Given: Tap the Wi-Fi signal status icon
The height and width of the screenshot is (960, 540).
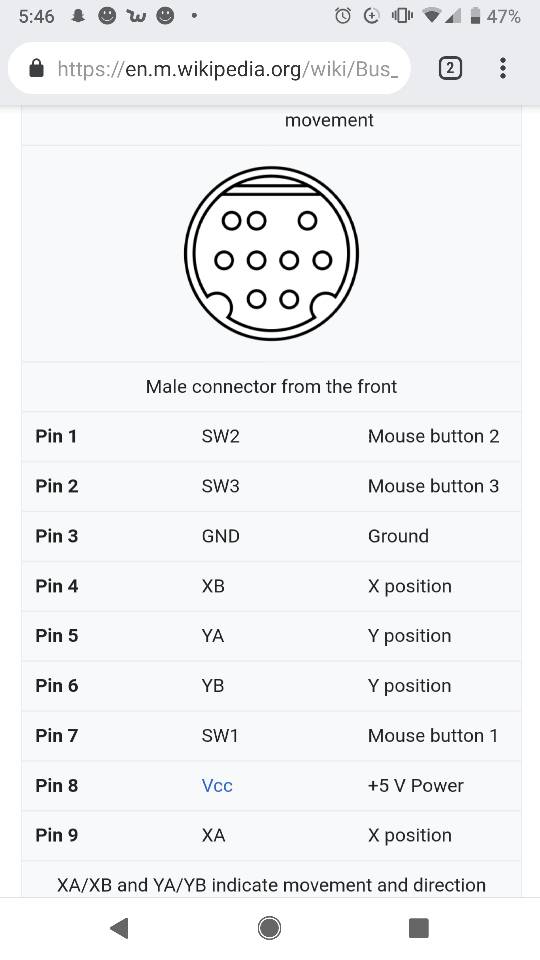Looking at the screenshot, I should pos(432,16).
